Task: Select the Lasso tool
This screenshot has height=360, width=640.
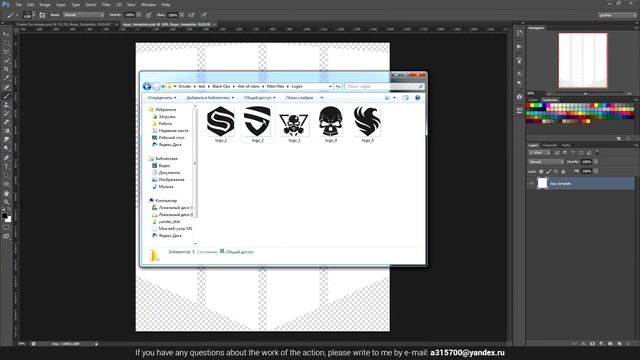Action: [x=6, y=52]
